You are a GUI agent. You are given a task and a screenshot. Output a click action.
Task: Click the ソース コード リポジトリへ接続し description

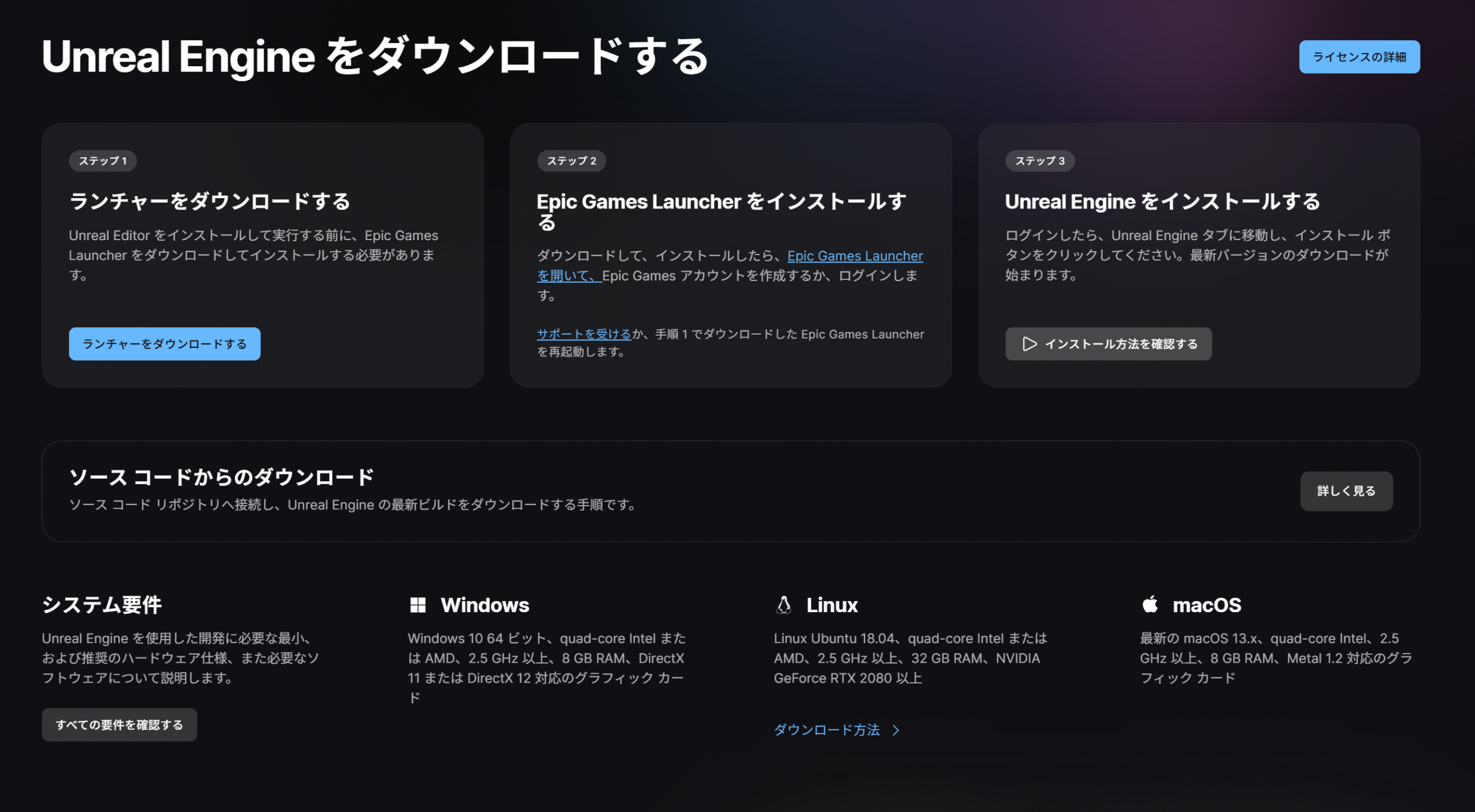click(353, 505)
